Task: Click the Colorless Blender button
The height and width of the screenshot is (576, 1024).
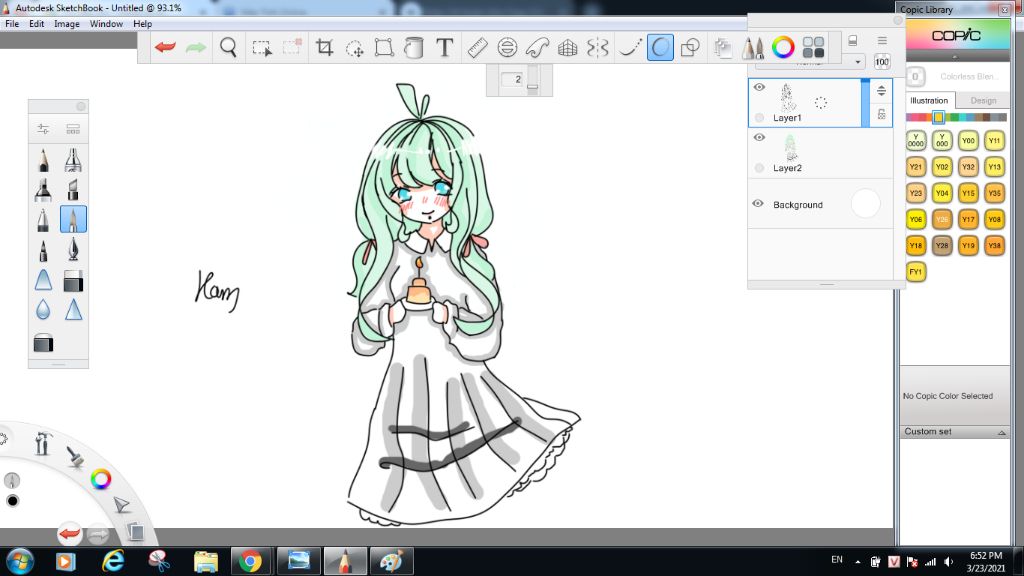Action: [x=916, y=76]
